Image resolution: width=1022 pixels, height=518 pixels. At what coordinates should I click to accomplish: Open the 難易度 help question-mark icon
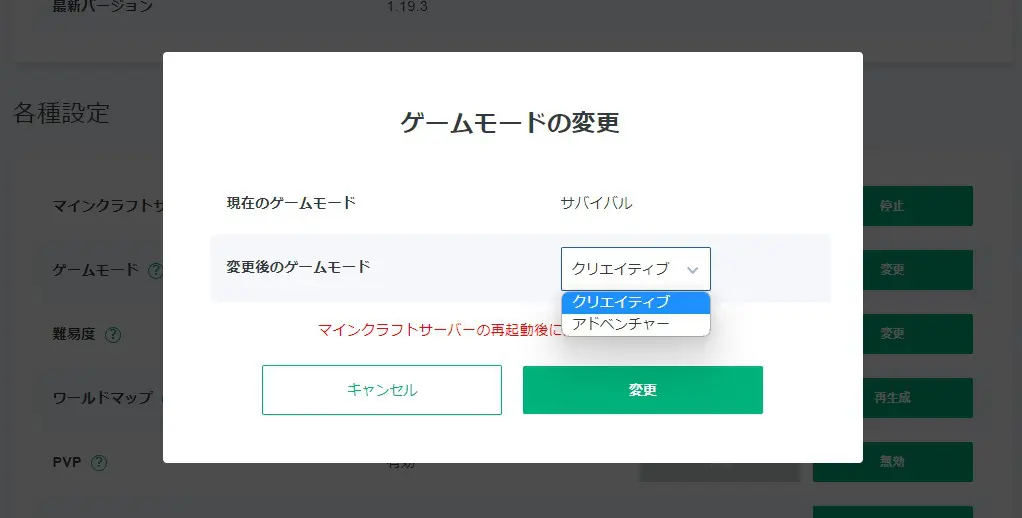112,334
